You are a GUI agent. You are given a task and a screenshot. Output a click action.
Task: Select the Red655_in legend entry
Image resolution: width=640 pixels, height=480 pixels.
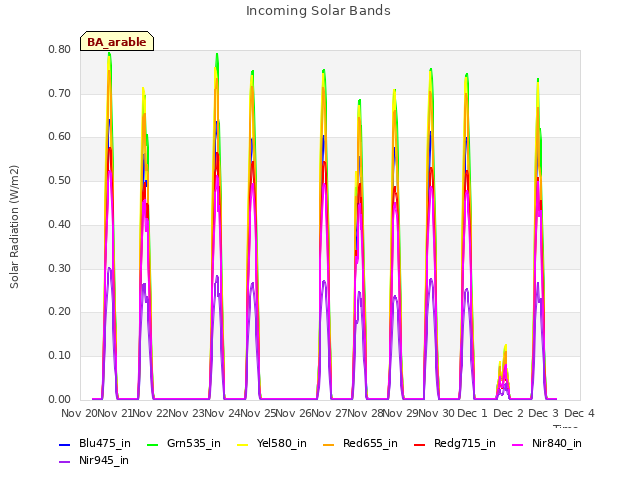[x=360, y=444]
